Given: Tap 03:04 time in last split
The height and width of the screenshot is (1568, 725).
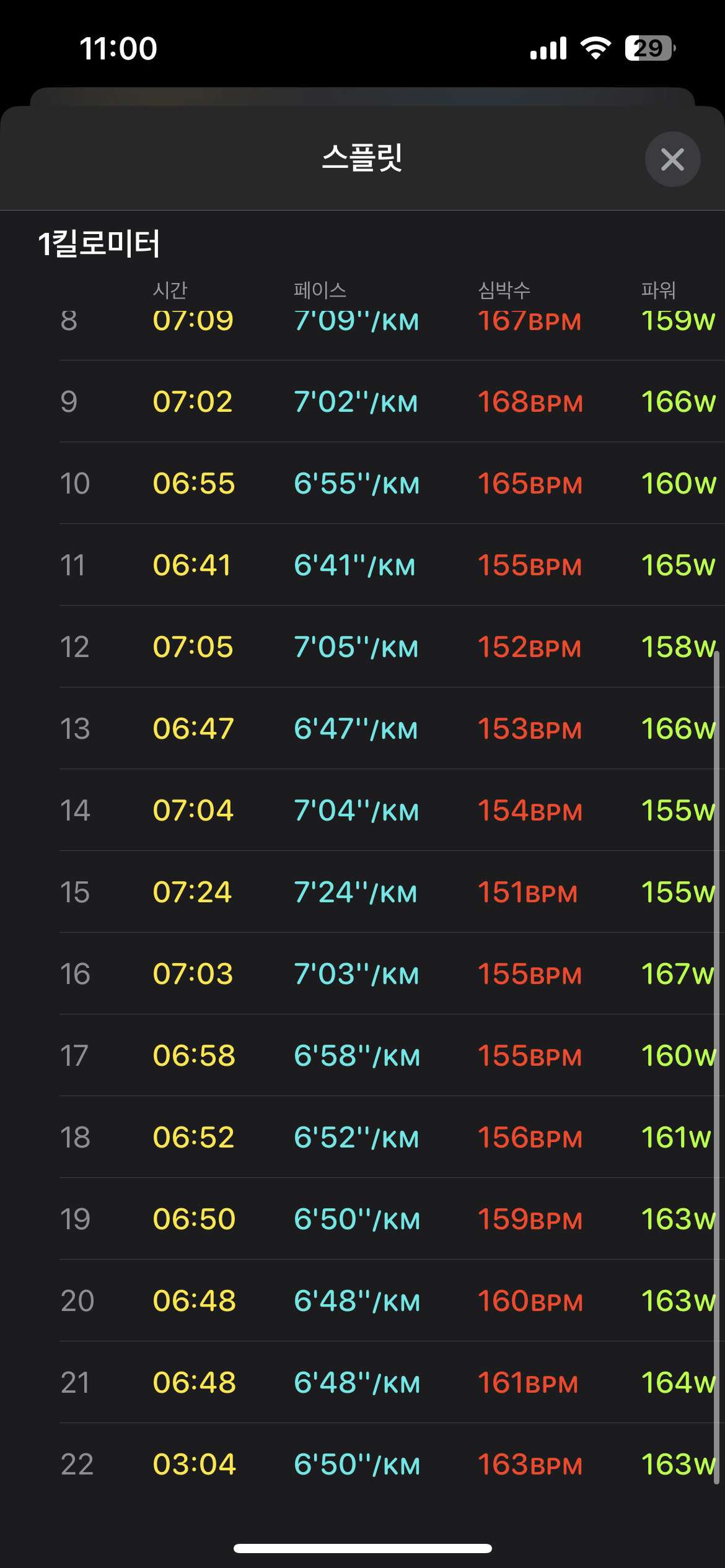Looking at the screenshot, I should (194, 1465).
